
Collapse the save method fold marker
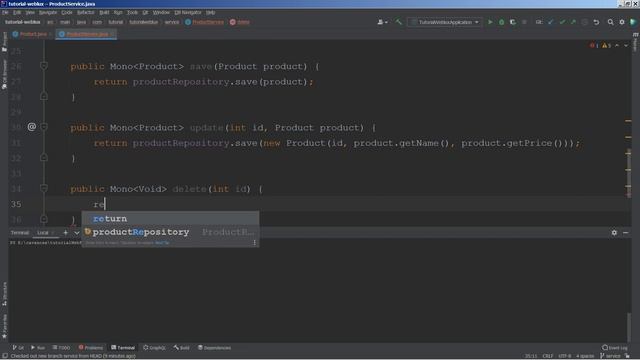click(x=44, y=66)
